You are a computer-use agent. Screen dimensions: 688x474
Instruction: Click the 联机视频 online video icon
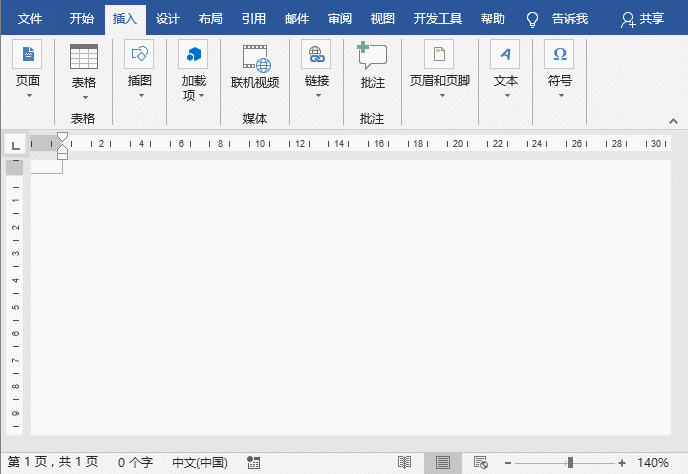pos(255,58)
